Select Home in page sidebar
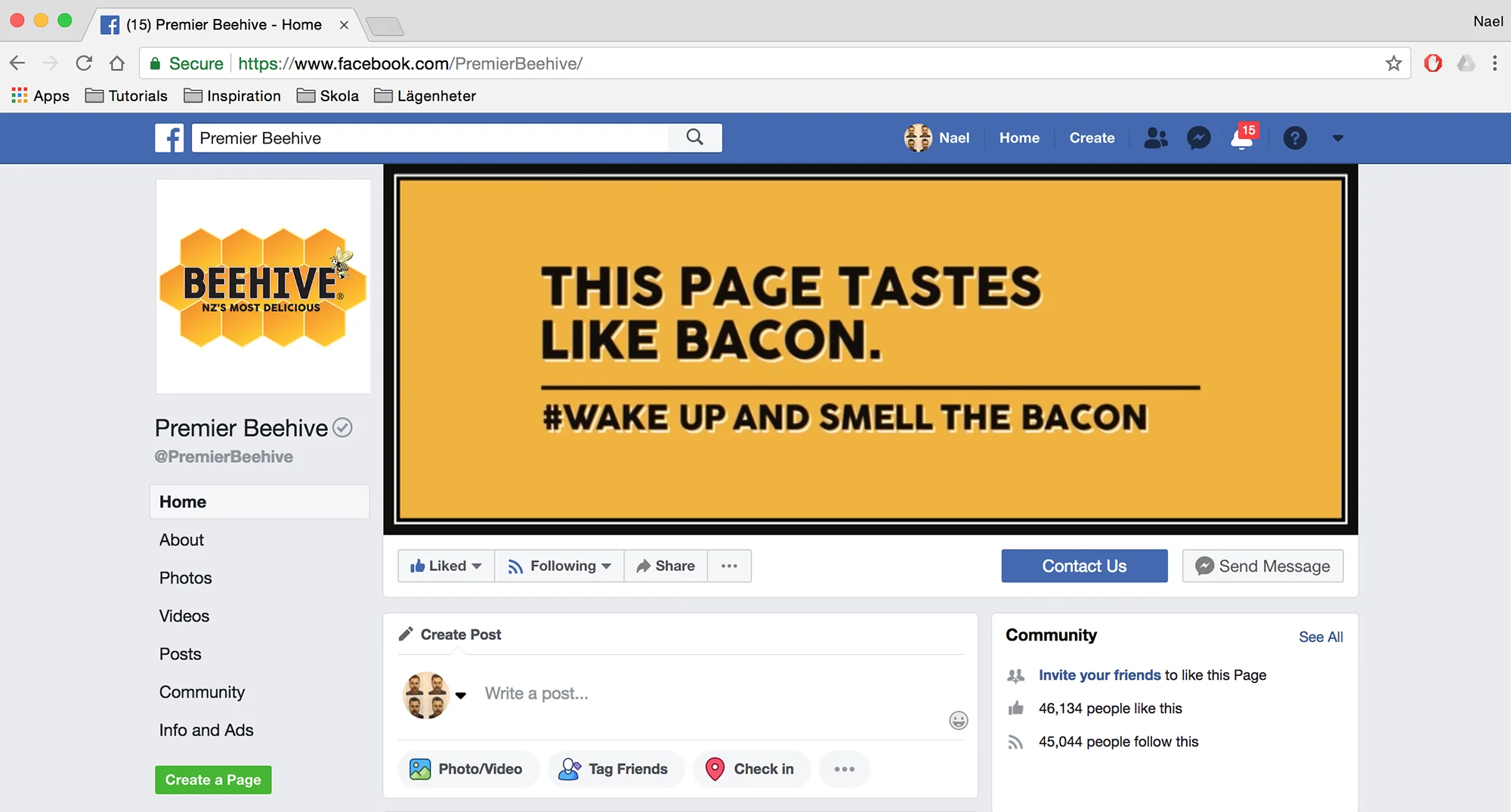 (260, 502)
